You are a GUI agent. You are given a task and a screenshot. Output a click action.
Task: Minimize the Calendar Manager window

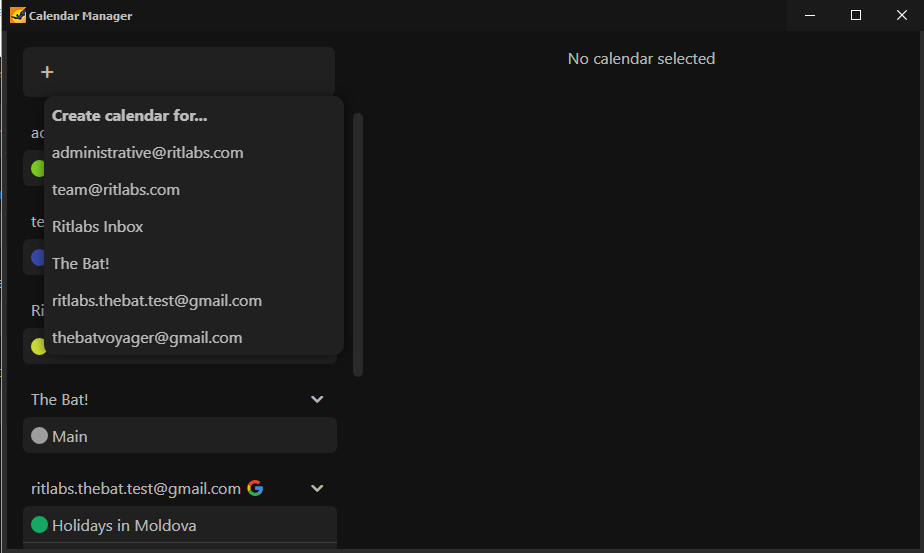tap(810, 15)
